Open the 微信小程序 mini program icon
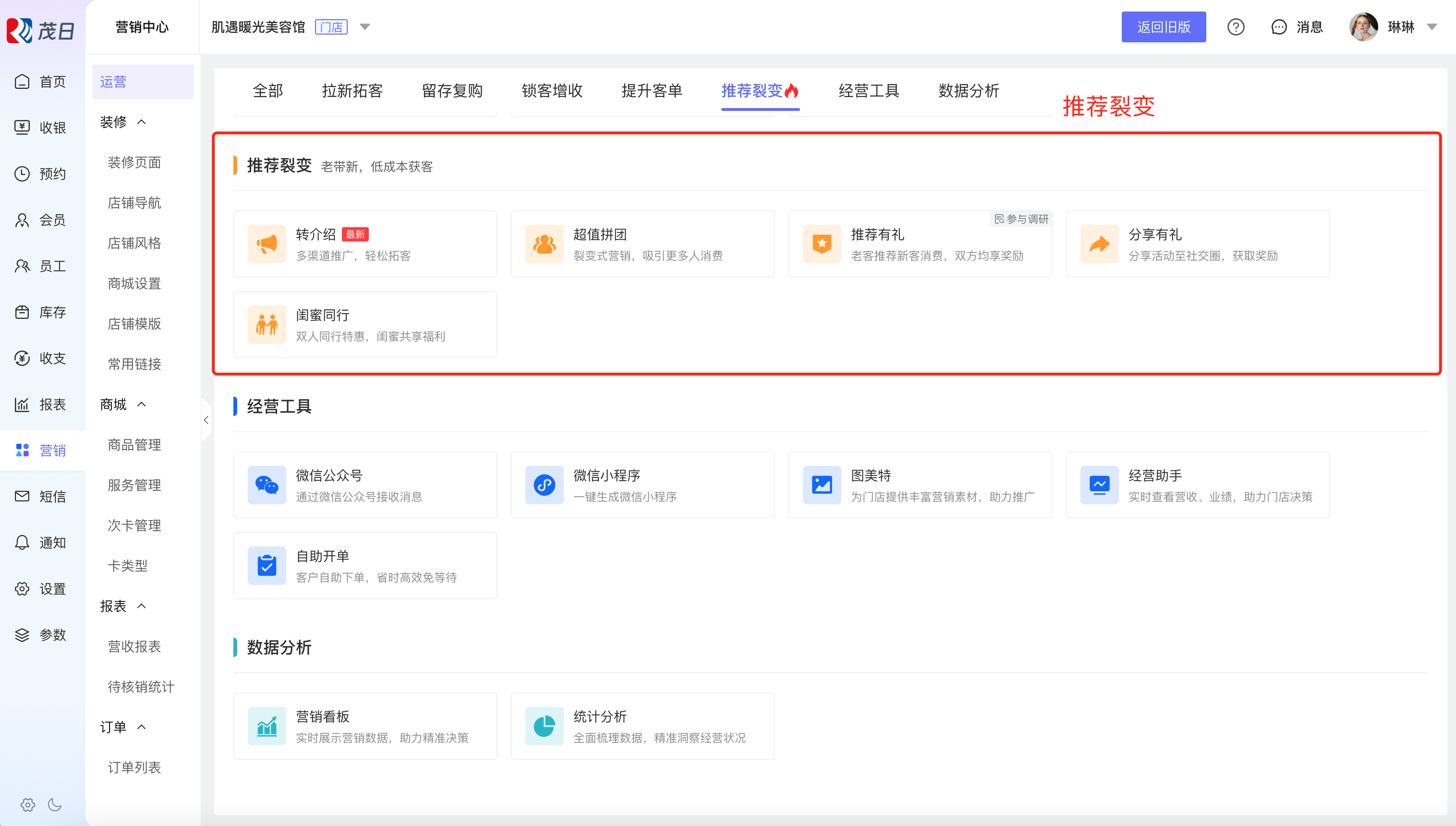1456x826 pixels. coord(544,485)
